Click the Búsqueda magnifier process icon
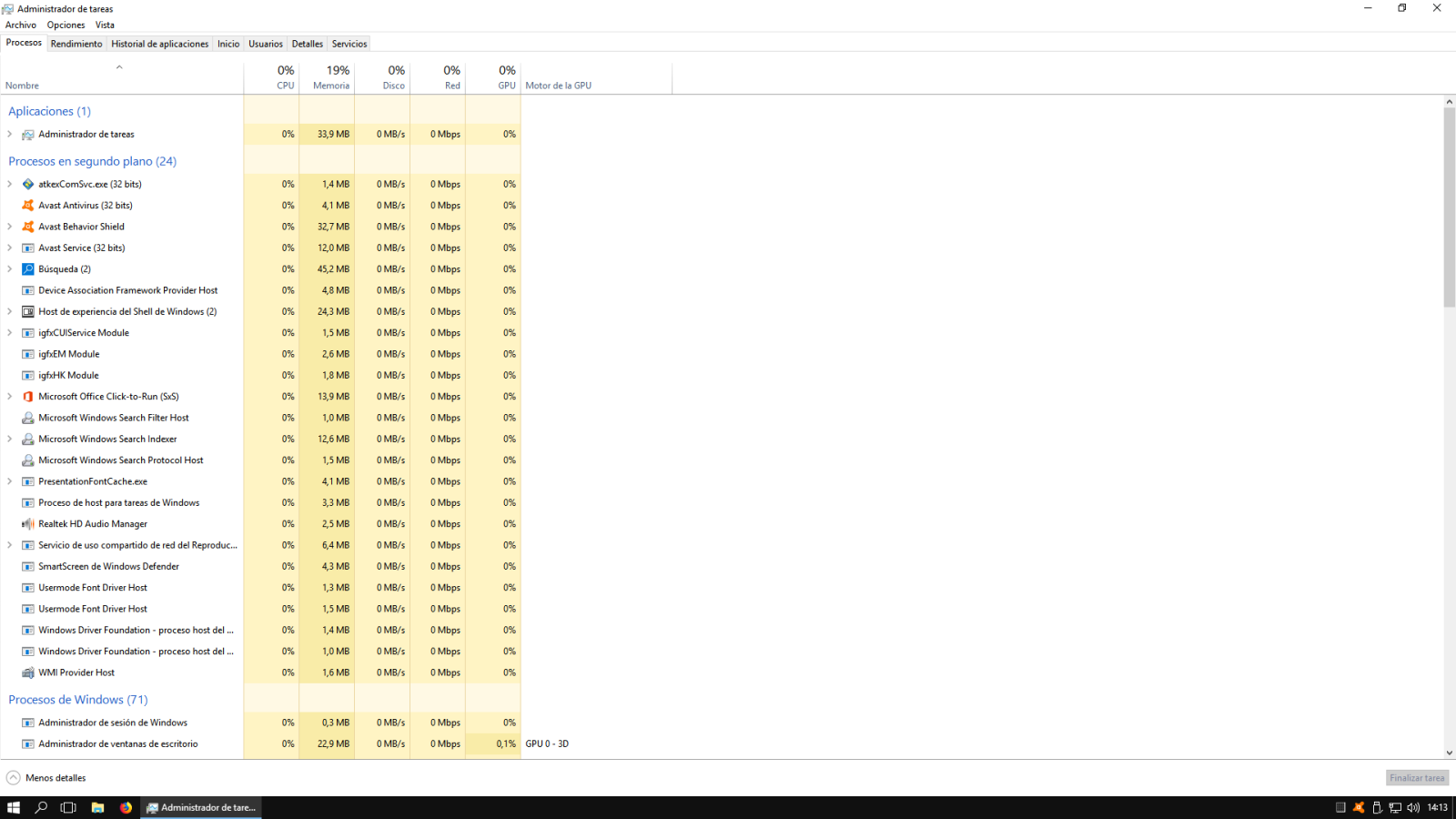 coord(28,269)
